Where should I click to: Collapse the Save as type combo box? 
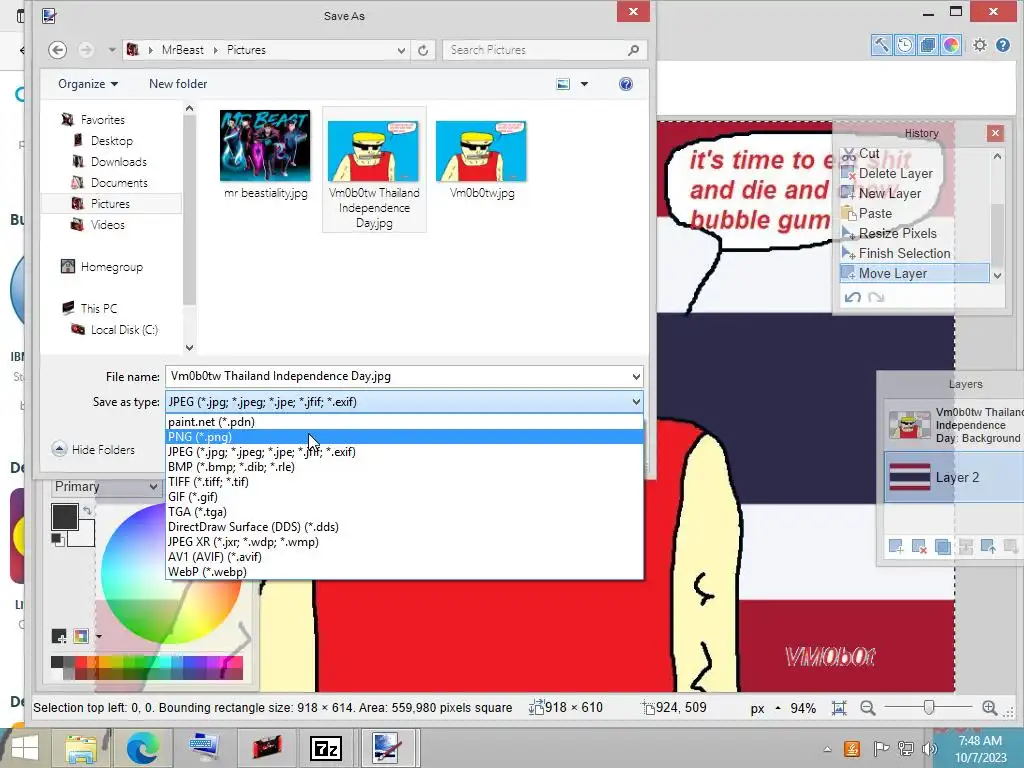tap(635, 402)
